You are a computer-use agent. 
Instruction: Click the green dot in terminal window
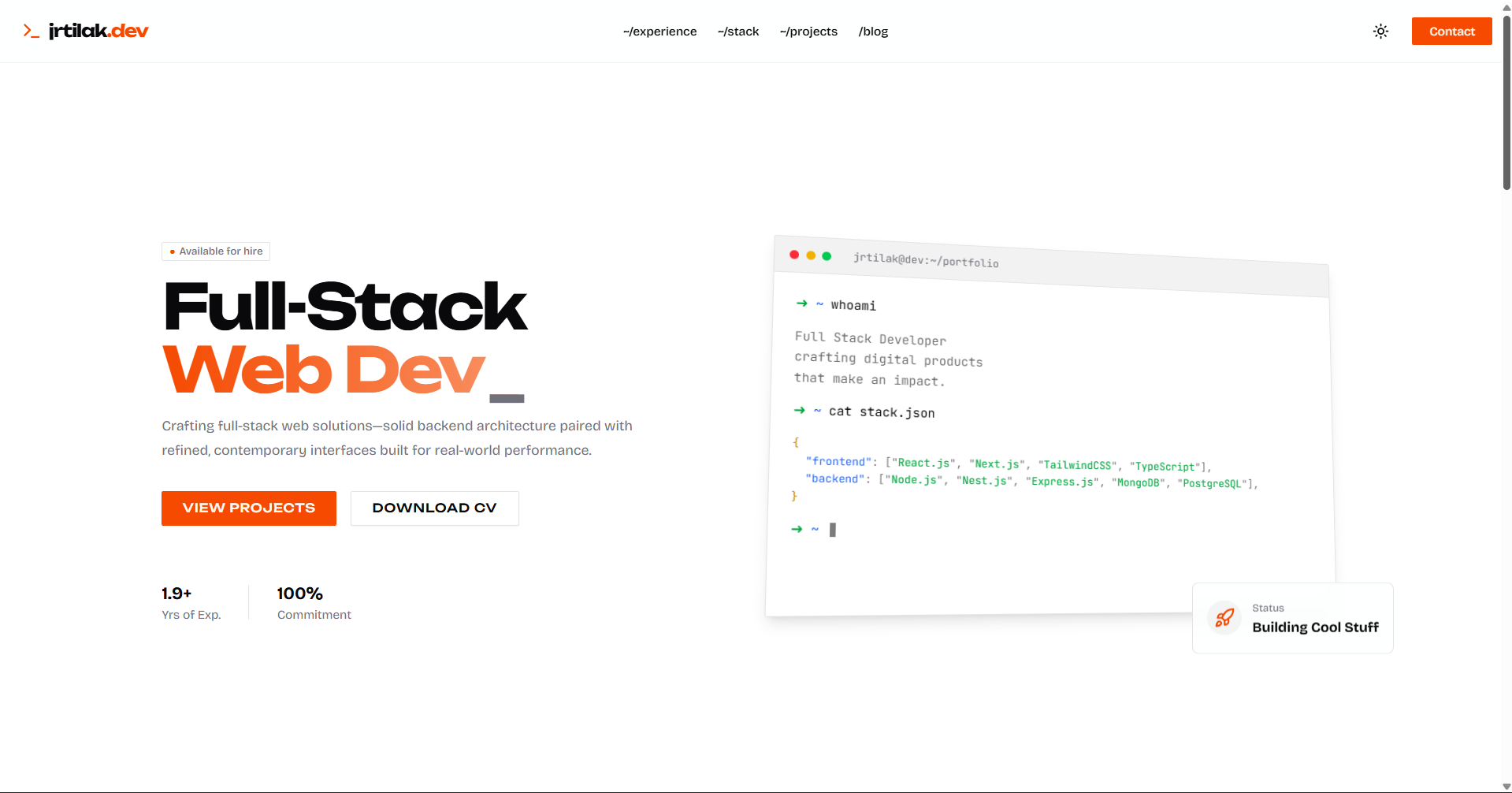point(827,256)
